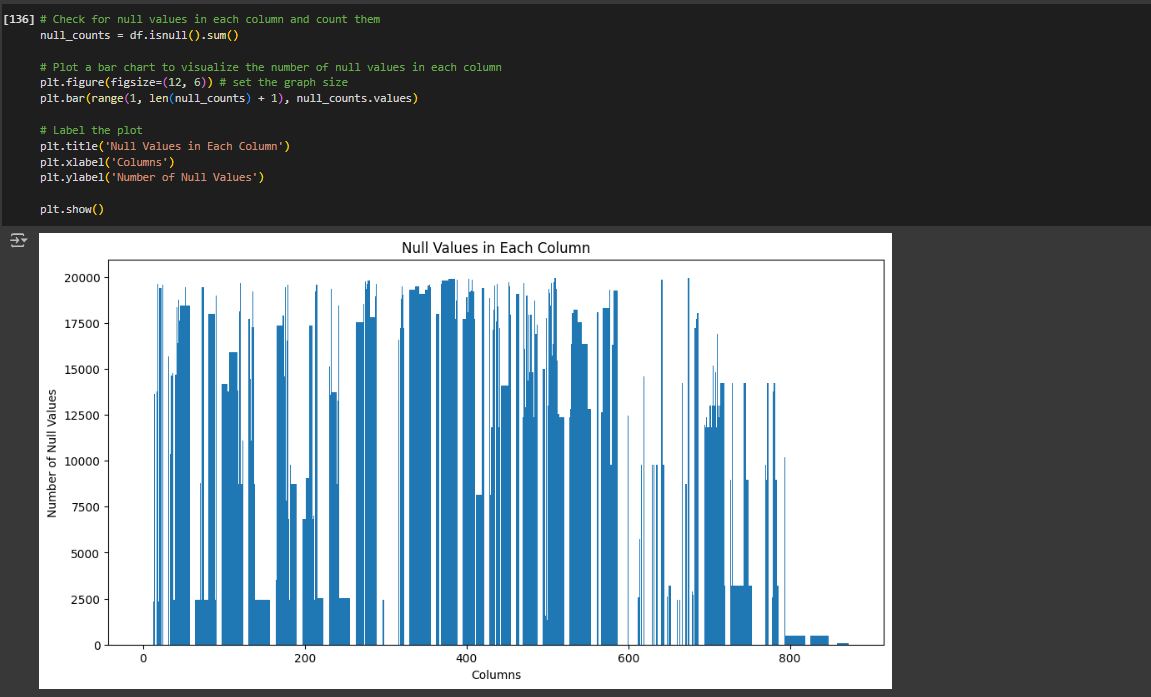
Task: Click the y-axis label 'Number of Null Values'
Action: click(x=53, y=452)
